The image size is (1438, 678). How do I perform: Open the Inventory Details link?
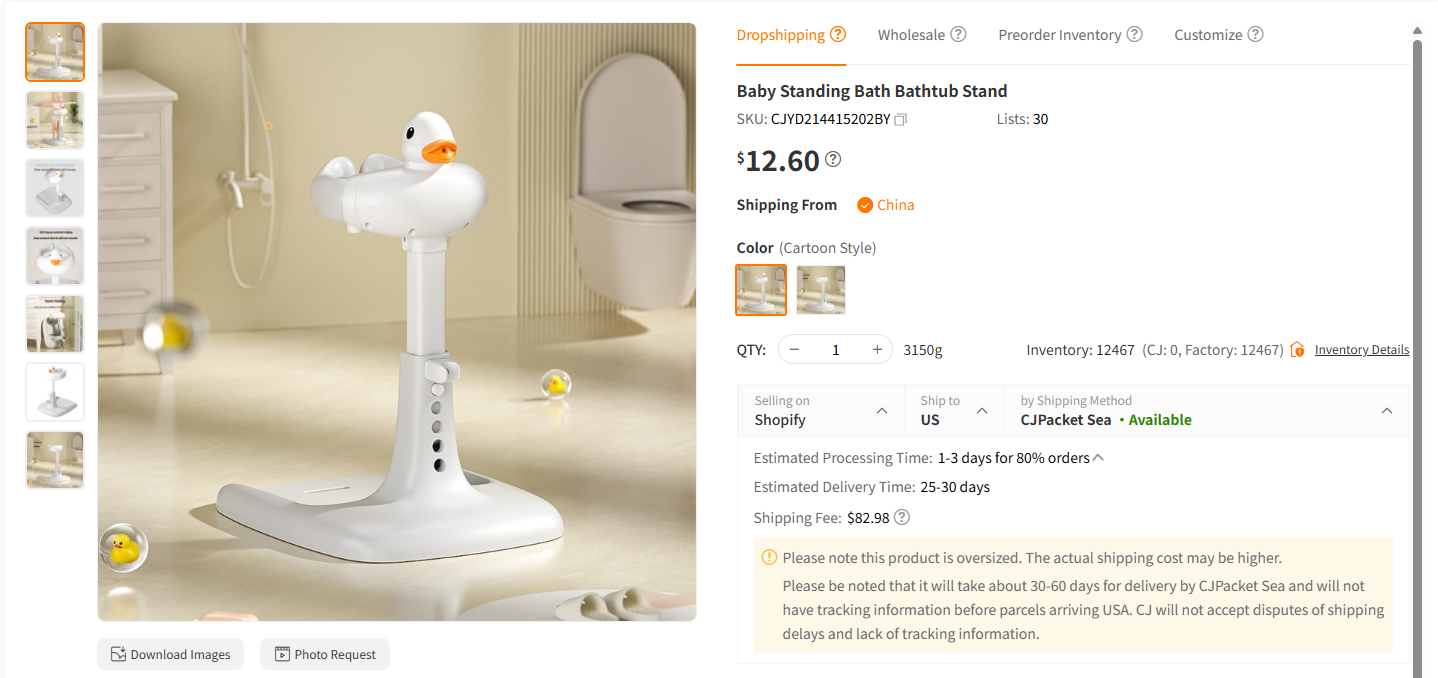[1361, 349]
